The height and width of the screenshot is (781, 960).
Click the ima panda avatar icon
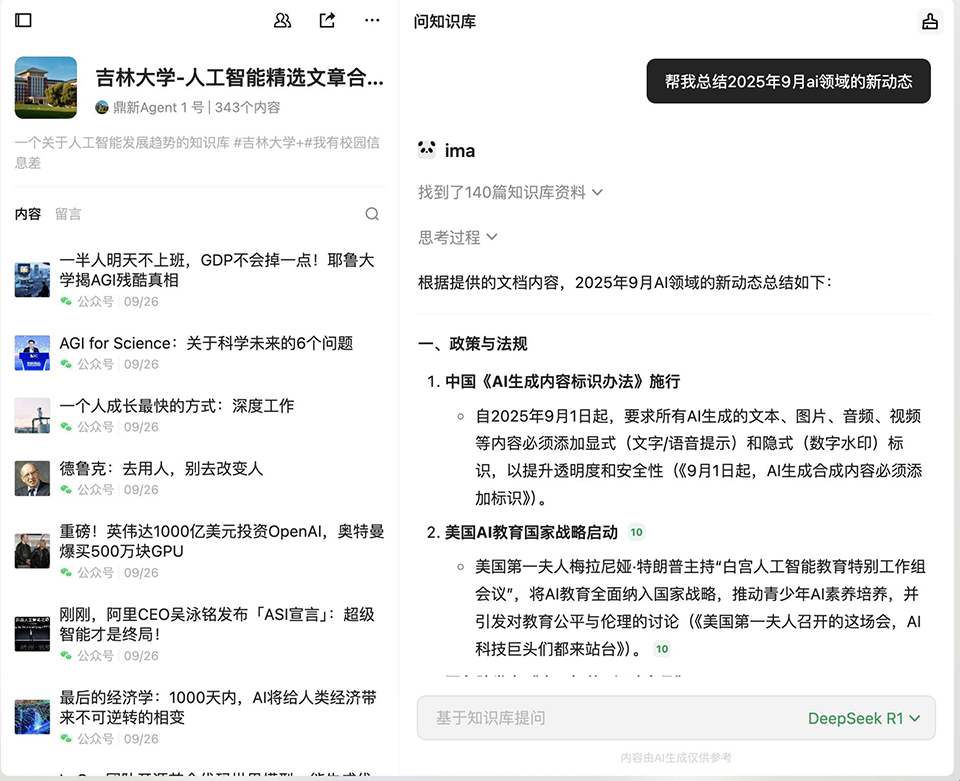click(x=427, y=150)
